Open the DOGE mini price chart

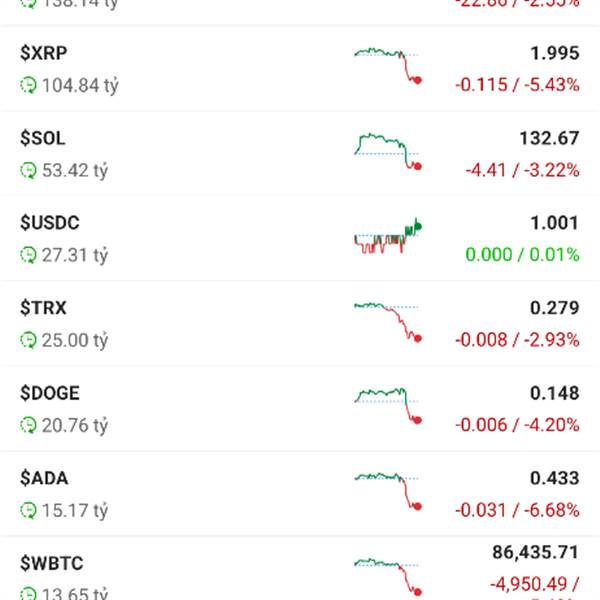387,405
